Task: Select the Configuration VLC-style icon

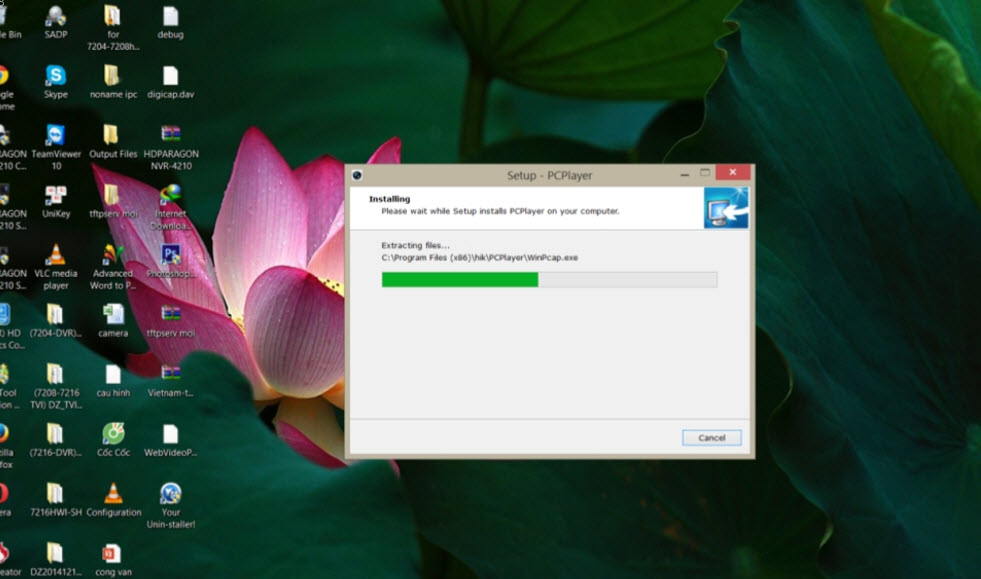Action: 113,494
